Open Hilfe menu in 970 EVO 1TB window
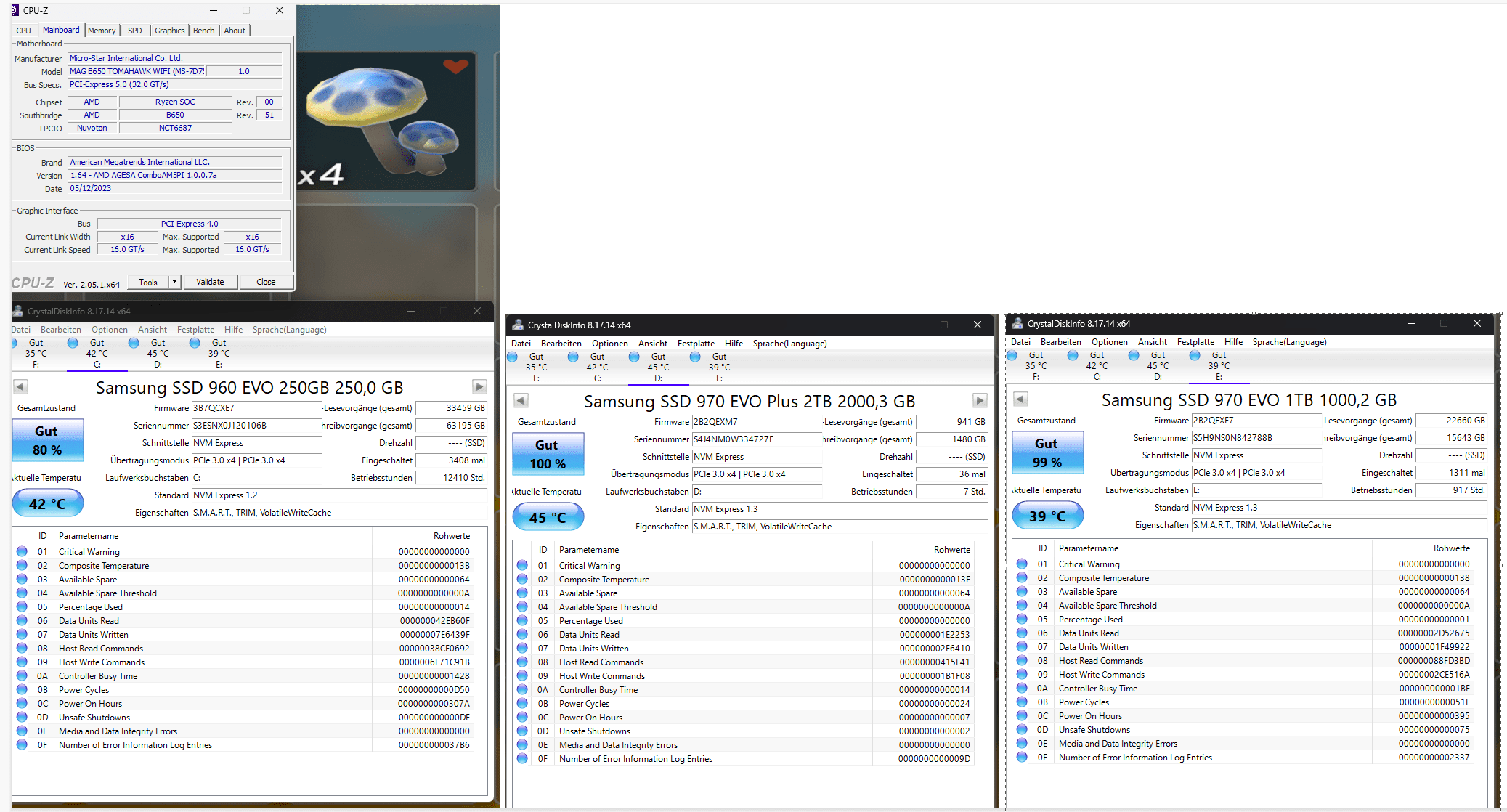1507x812 pixels. coord(1233,342)
